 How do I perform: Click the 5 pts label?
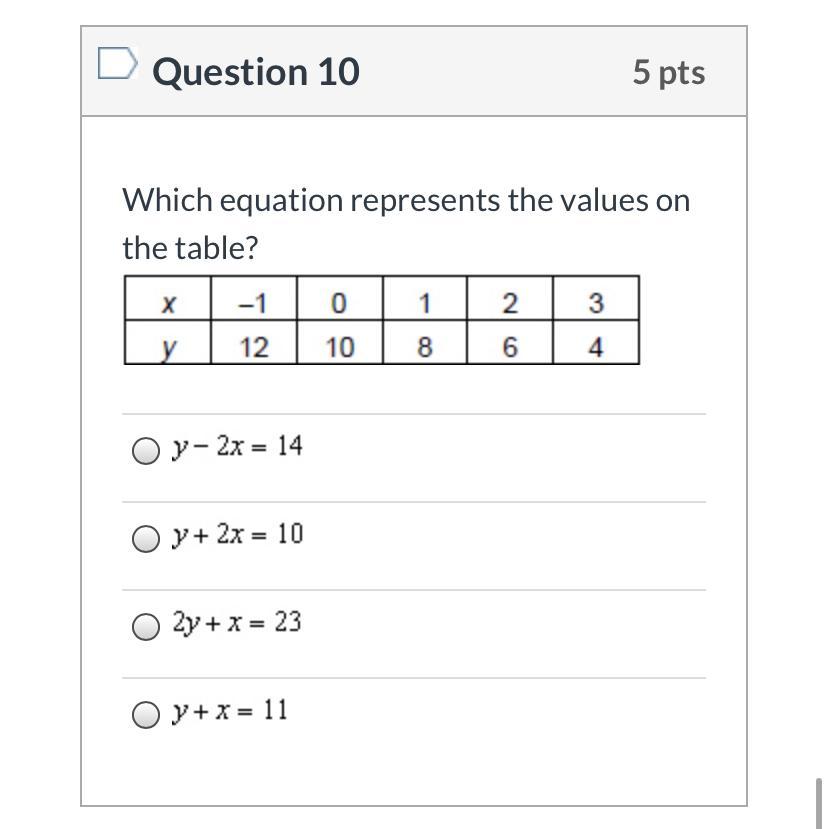668,72
